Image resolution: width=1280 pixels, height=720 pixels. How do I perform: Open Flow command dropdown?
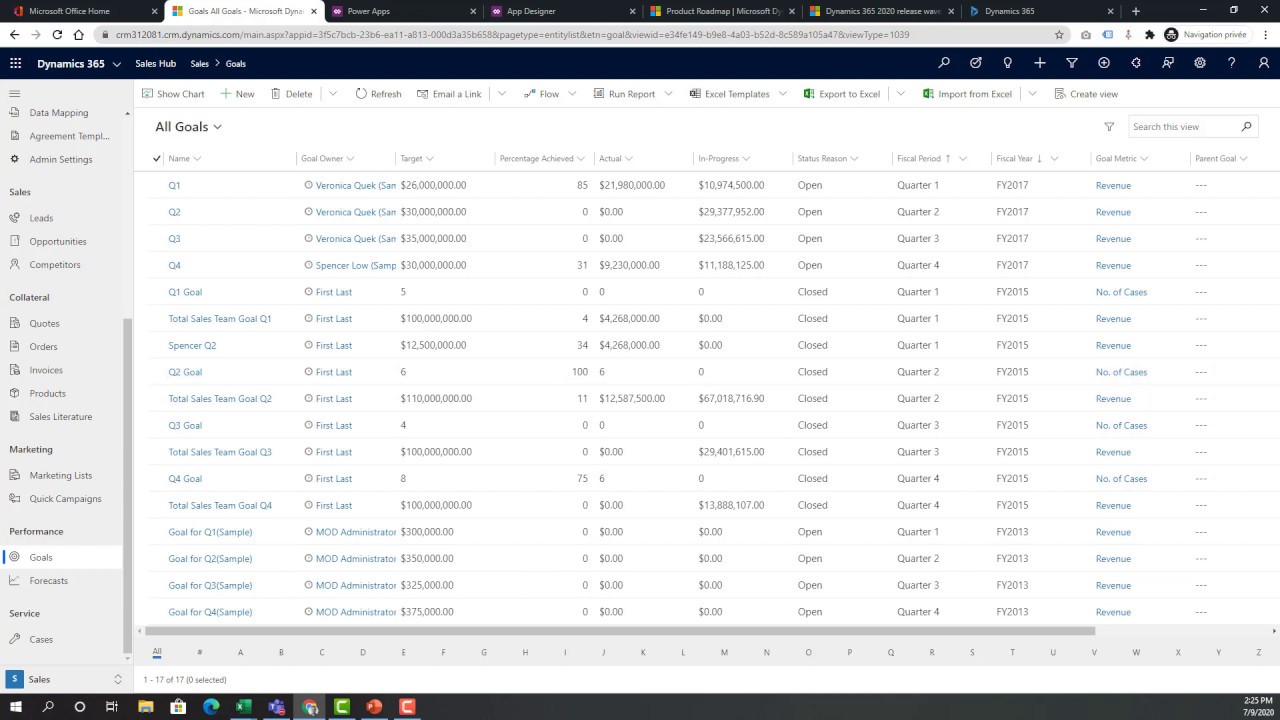(x=573, y=94)
